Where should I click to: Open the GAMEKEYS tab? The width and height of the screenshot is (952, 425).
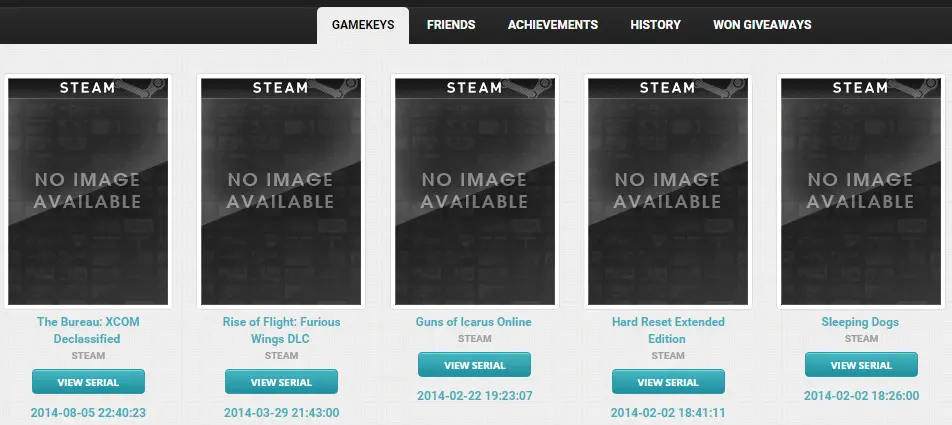(x=363, y=25)
